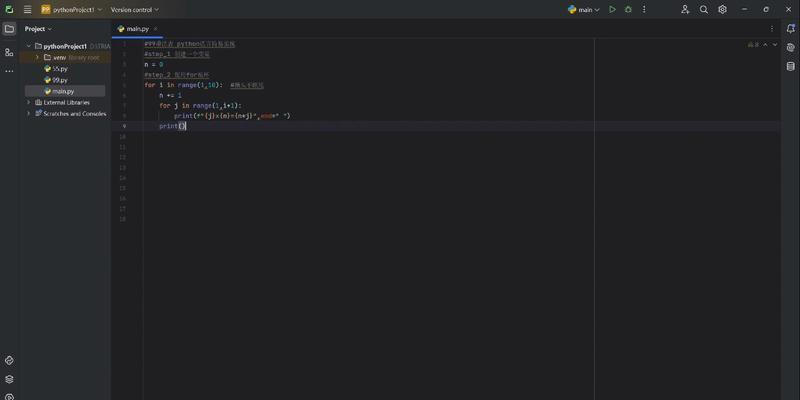This screenshot has height=400, width=800.
Task: Click line number 9 in gutter
Action: (122, 126)
